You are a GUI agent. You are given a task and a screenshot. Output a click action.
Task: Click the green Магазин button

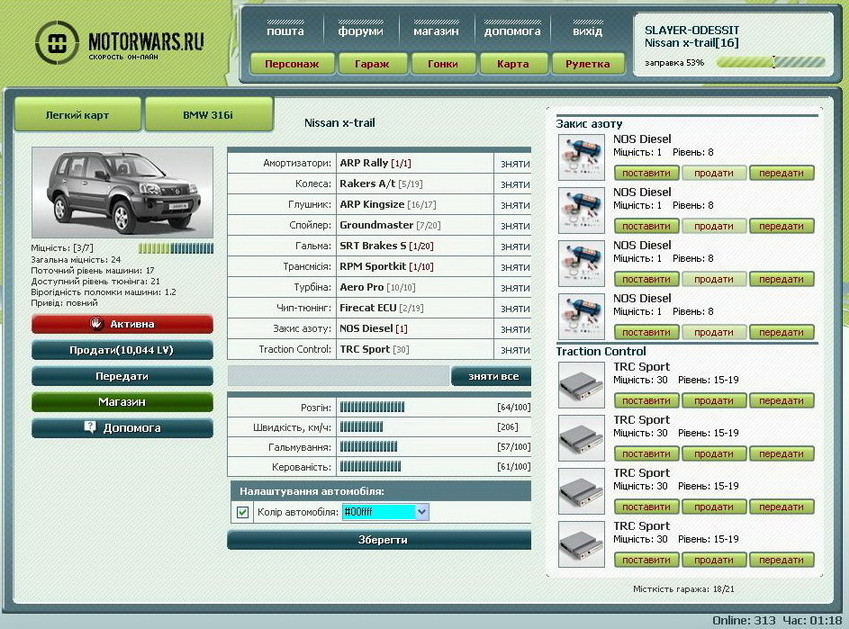[122, 402]
